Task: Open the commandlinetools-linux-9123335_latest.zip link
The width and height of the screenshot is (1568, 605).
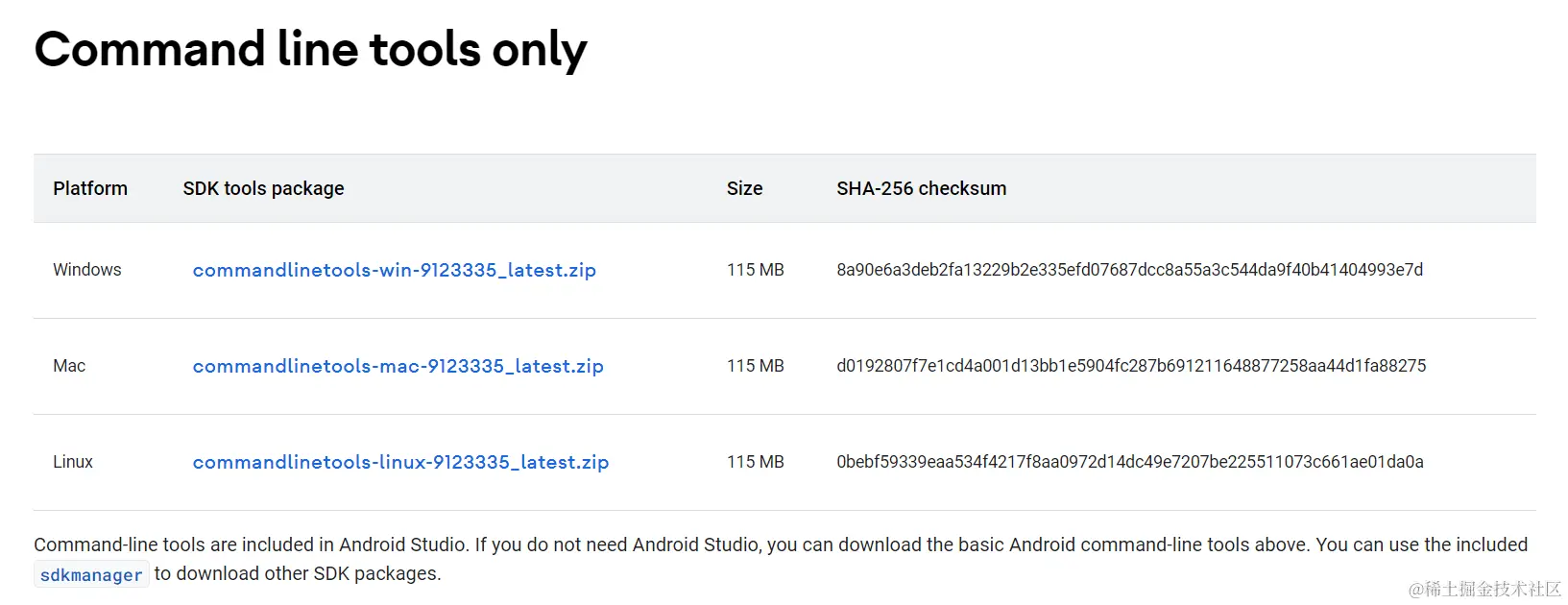Action: (x=400, y=462)
